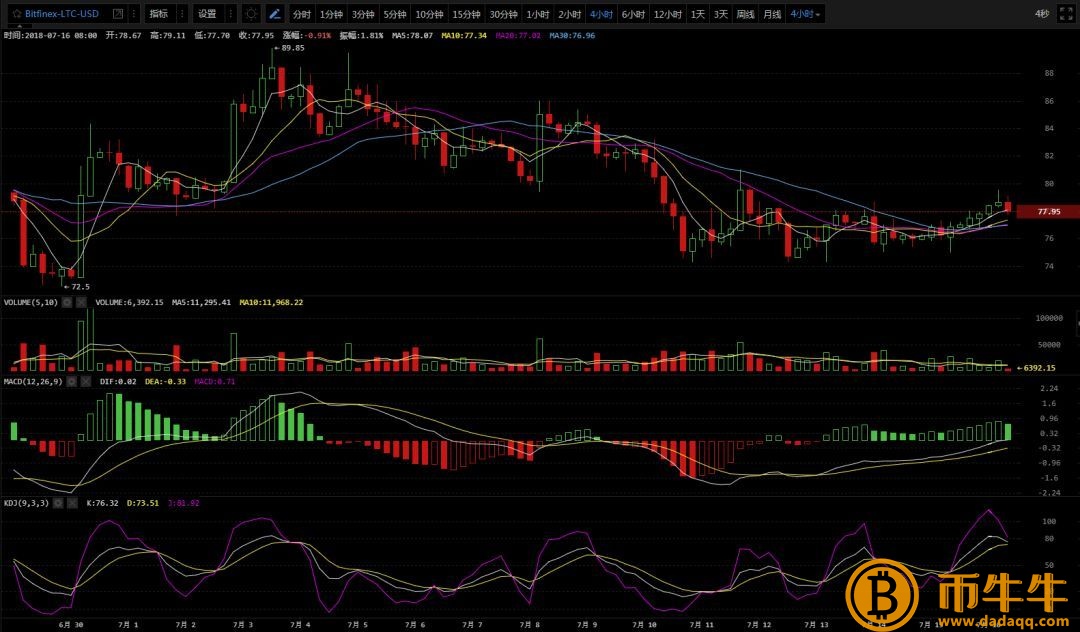Click the yellow MA10:77.34 legend
Viewport: 1080px width, 632px height.
pos(464,35)
